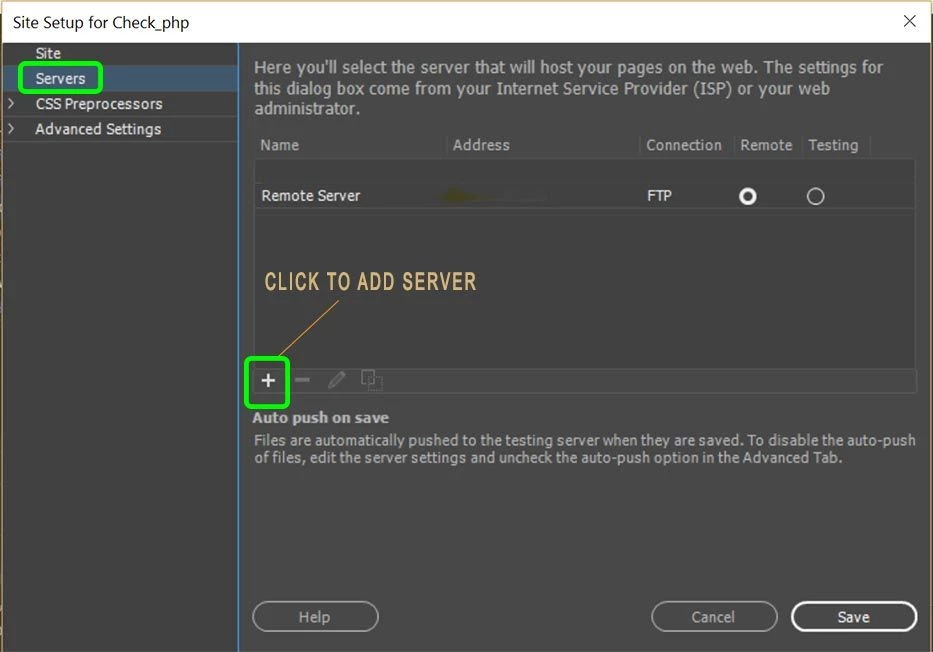The image size is (933, 652).
Task: Open CSS Preprocessors settings
Action: 99,104
